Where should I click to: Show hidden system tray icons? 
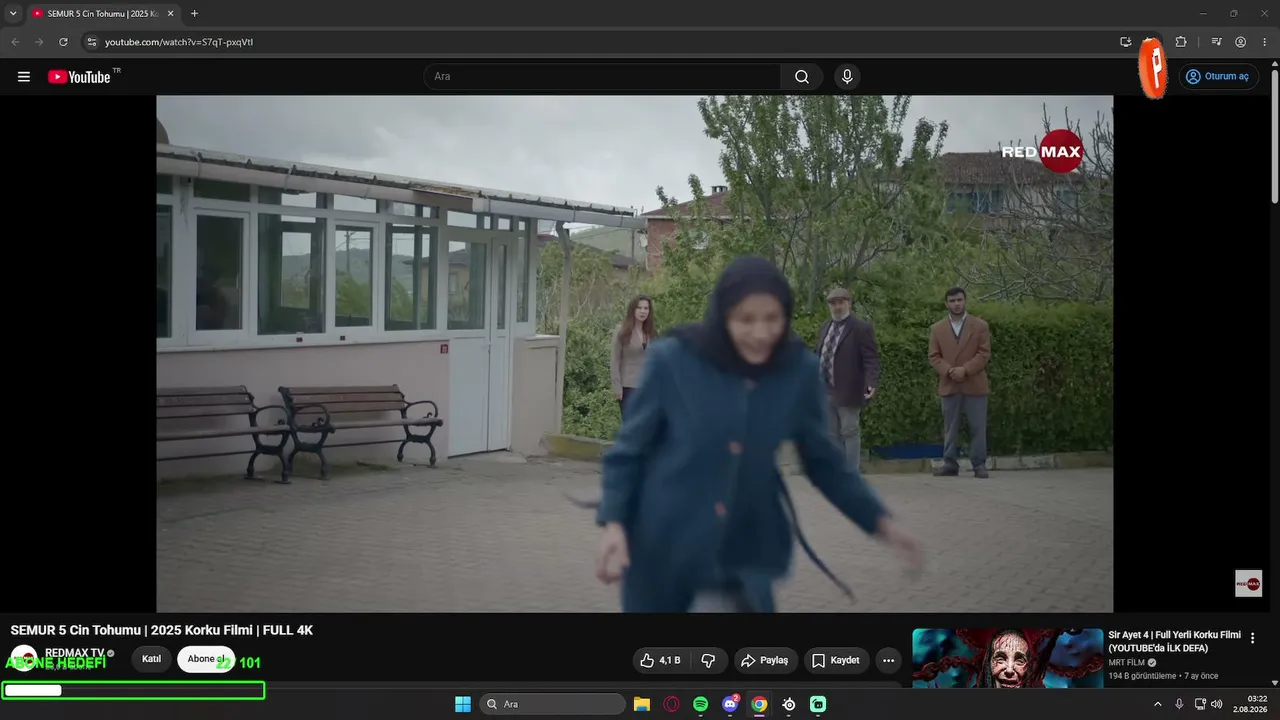coord(1158,704)
